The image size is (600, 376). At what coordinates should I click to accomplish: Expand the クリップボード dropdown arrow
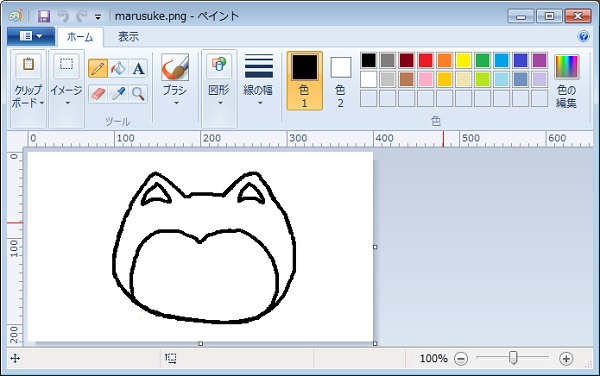(x=42, y=103)
